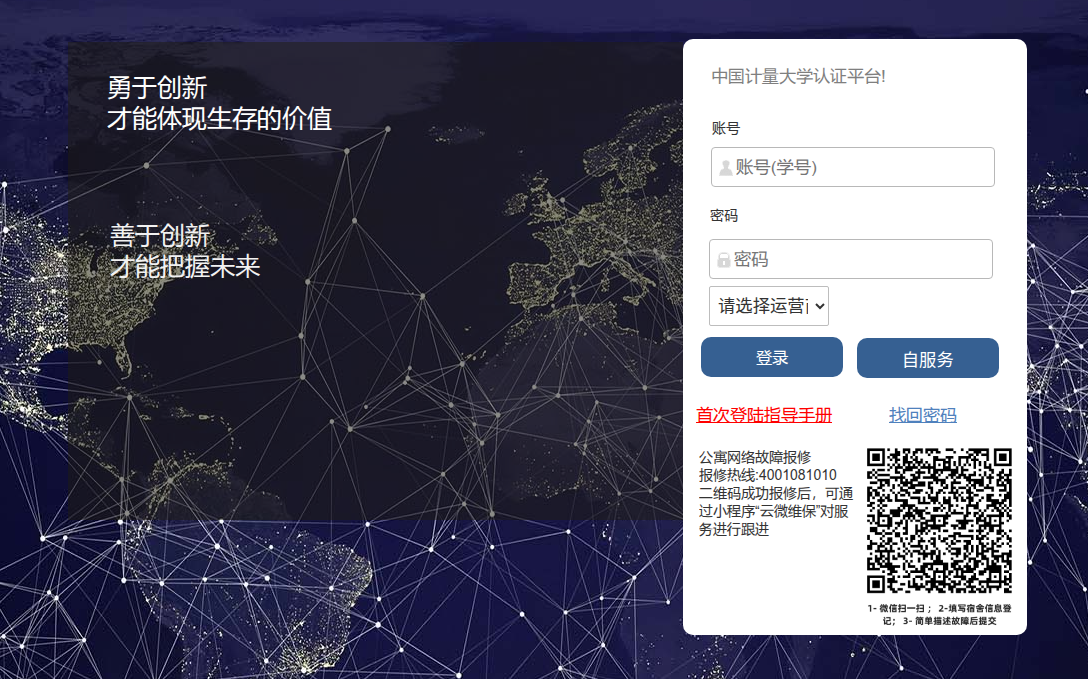This screenshot has width=1088, height=679.
Task: Click the 善于创新 slogan text
Action: coord(160,236)
